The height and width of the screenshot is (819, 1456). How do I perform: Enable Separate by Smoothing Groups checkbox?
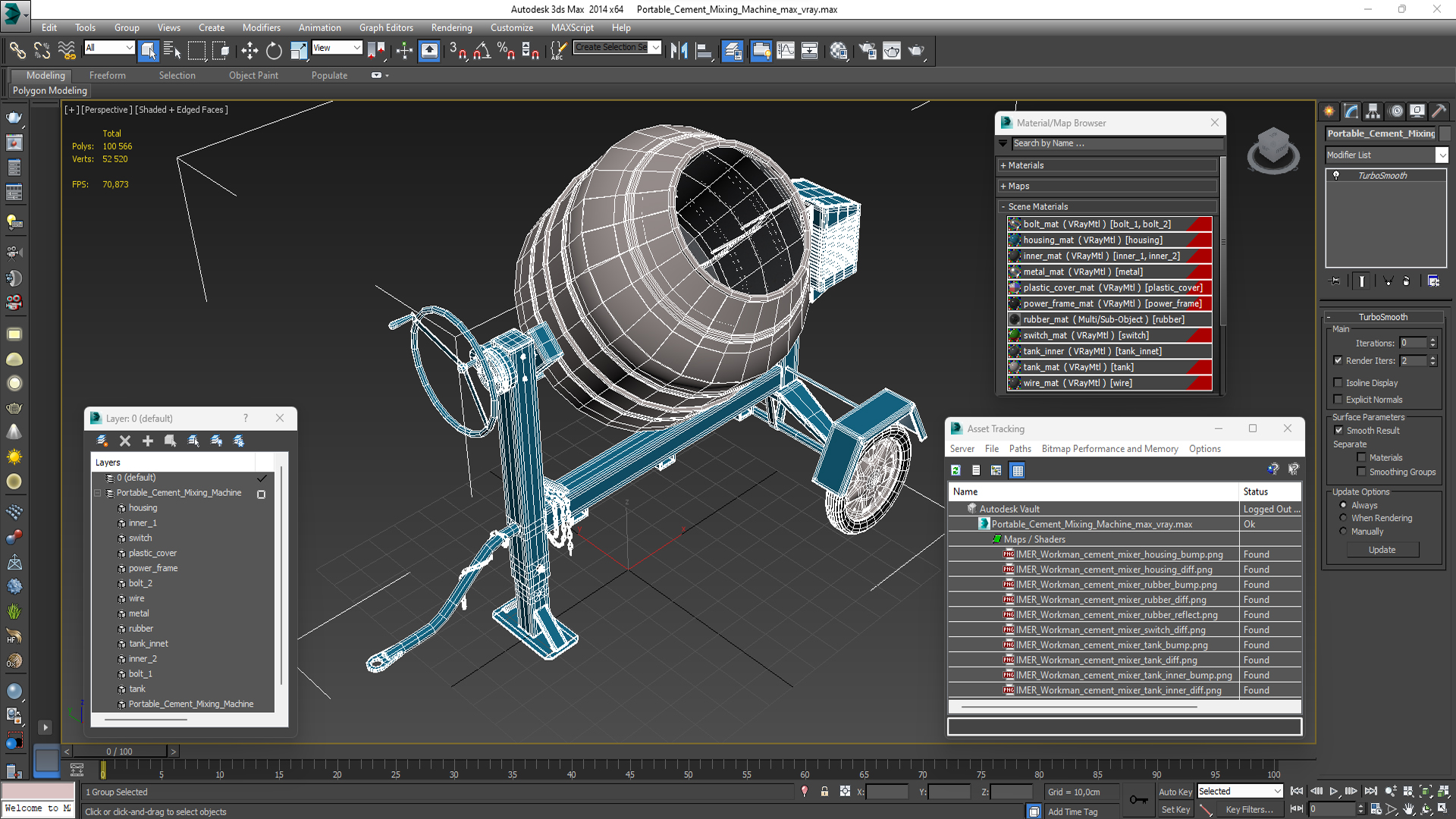point(1361,472)
